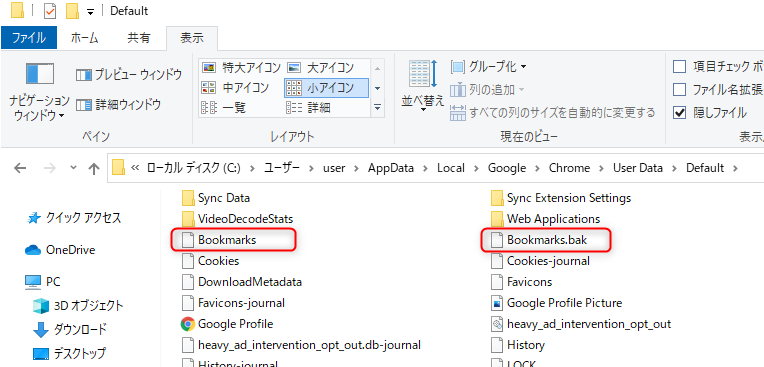The height and width of the screenshot is (367, 764).
Task: Open Quick Access Toolbar customize dropdown
Action: [90, 11]
